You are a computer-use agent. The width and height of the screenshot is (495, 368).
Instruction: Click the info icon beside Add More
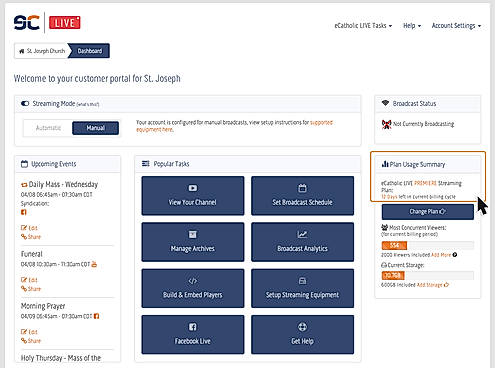[455, 255]
